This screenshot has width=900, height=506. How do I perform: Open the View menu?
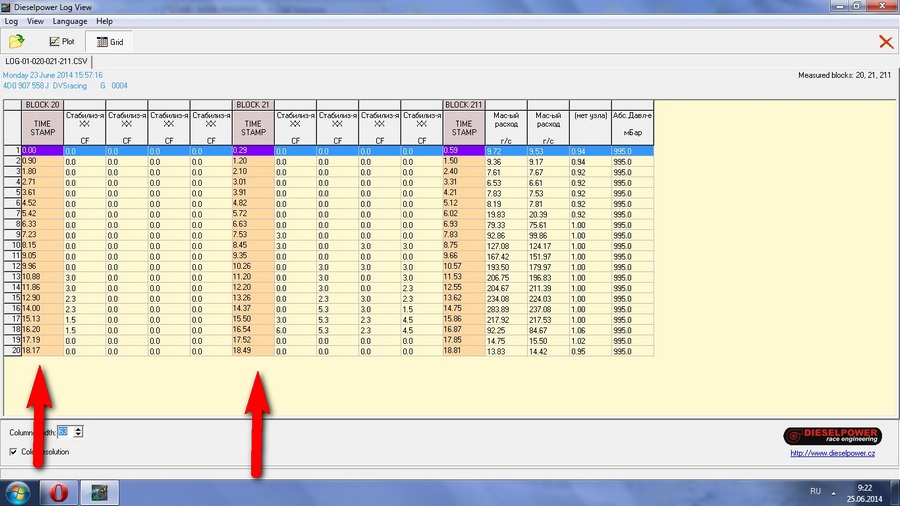tap(35, 21)
